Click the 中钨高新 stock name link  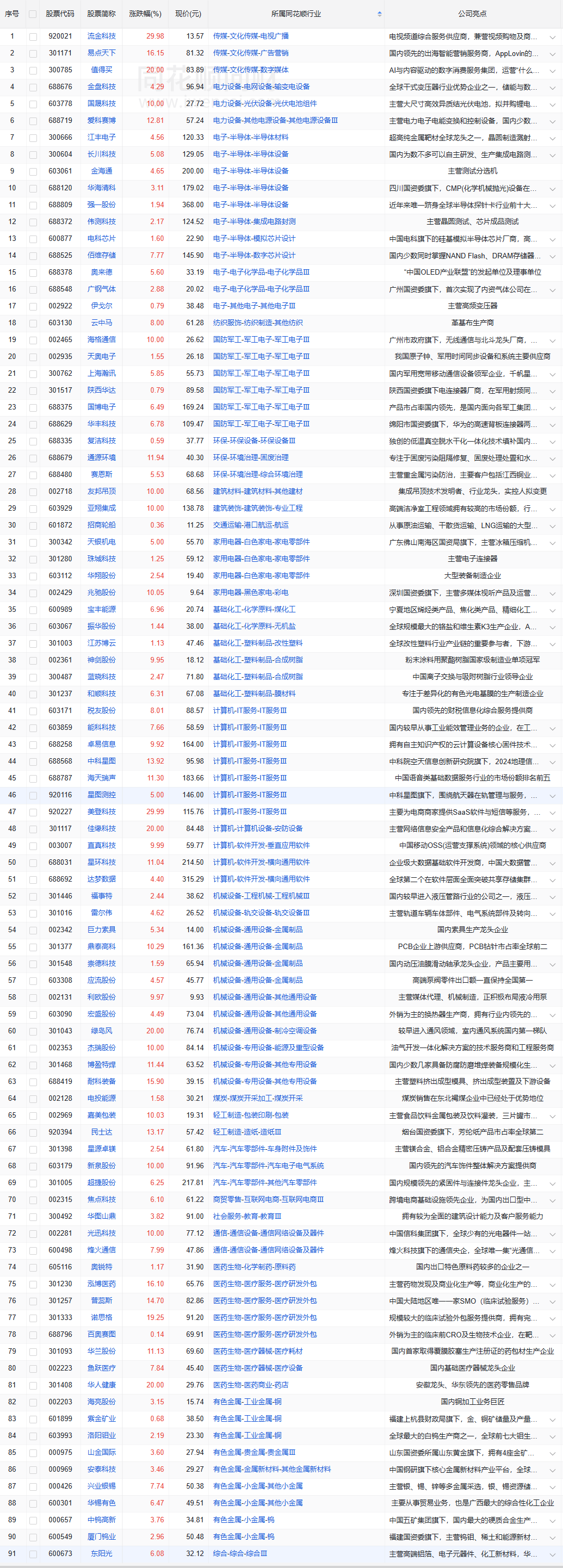point(102,1519)
